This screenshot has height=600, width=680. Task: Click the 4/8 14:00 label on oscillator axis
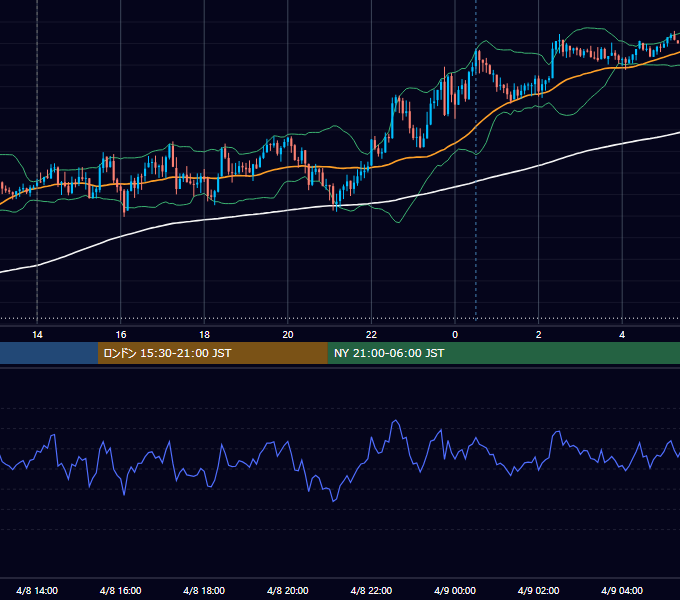tap(37, 590)
